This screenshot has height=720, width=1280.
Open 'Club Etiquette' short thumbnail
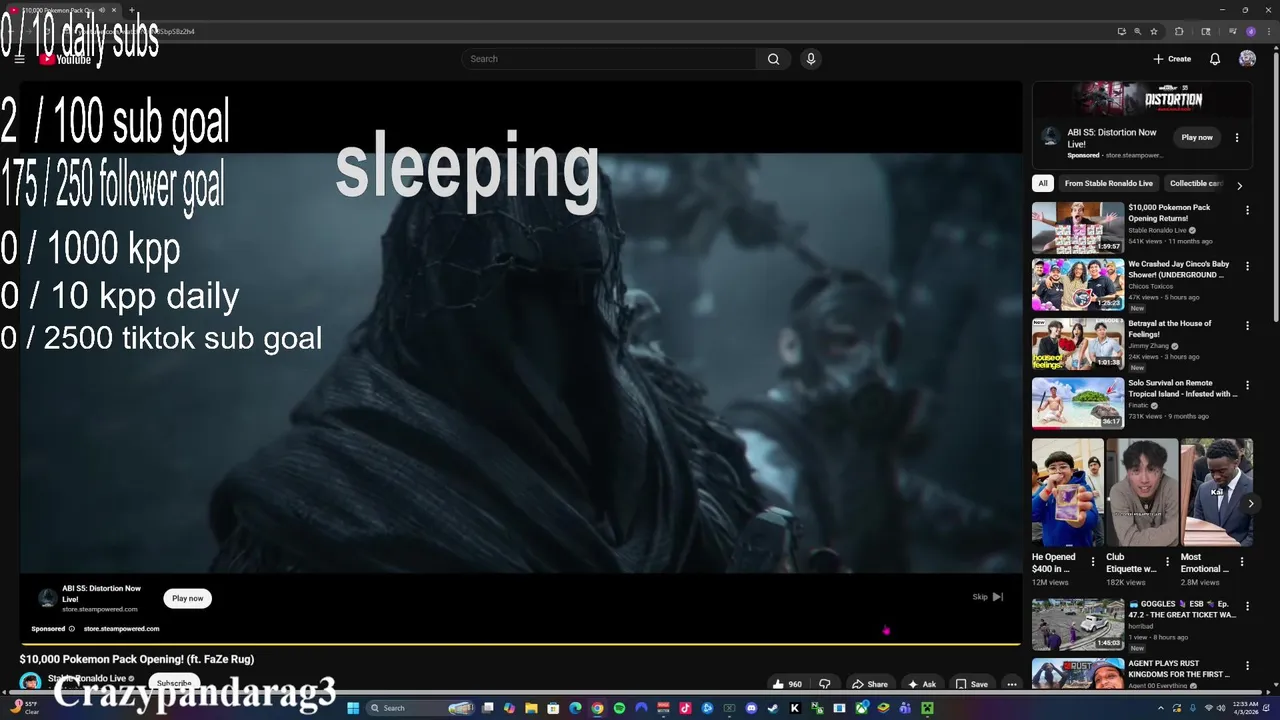1141,492
